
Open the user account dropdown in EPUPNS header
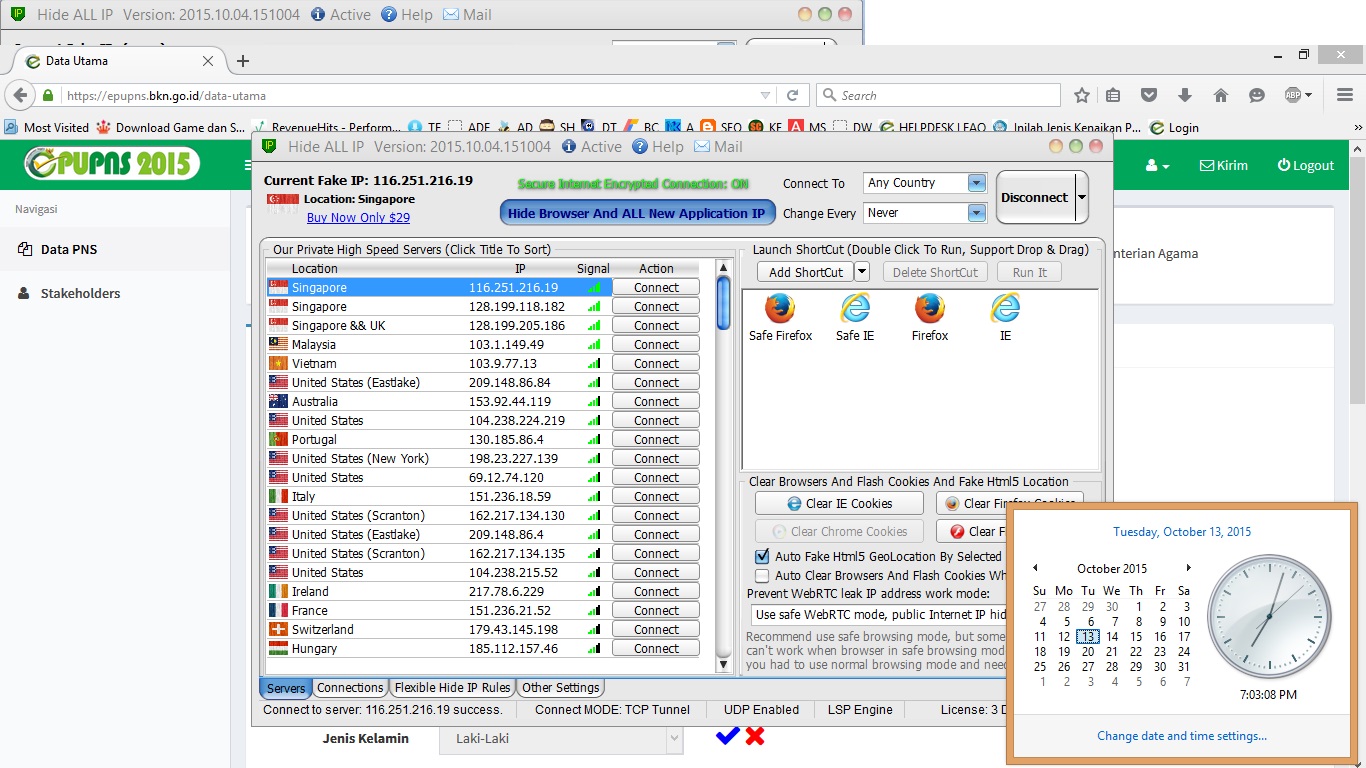click(x=1158, y=165)
